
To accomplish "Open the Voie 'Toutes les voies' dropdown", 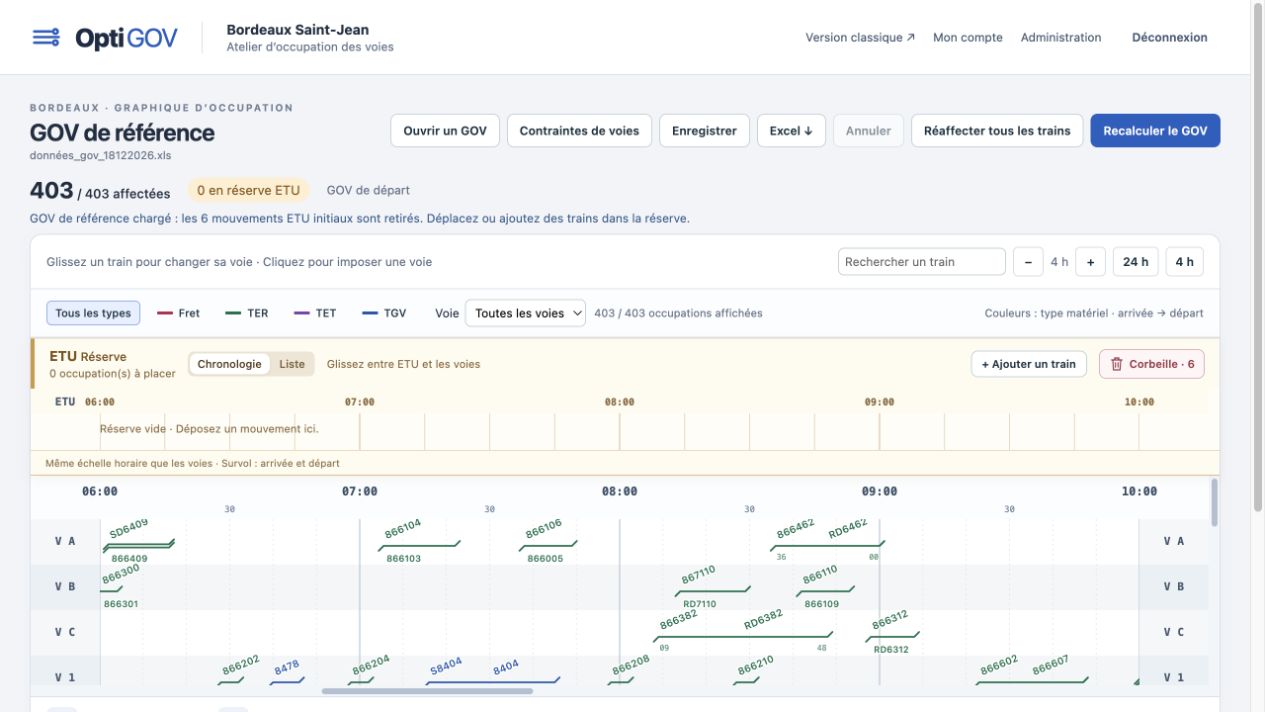I will 525,313.
